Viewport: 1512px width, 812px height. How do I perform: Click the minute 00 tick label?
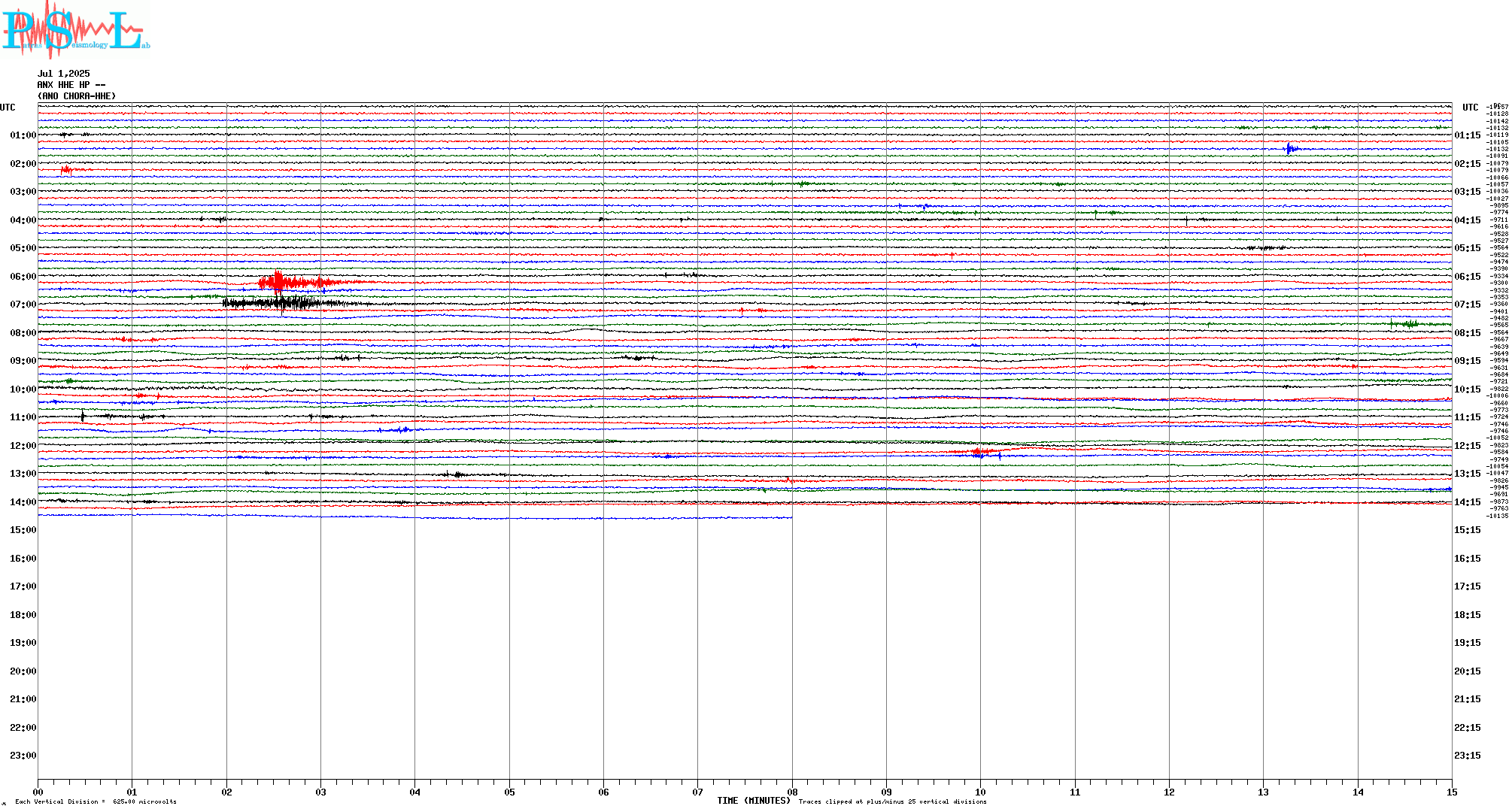38,792
